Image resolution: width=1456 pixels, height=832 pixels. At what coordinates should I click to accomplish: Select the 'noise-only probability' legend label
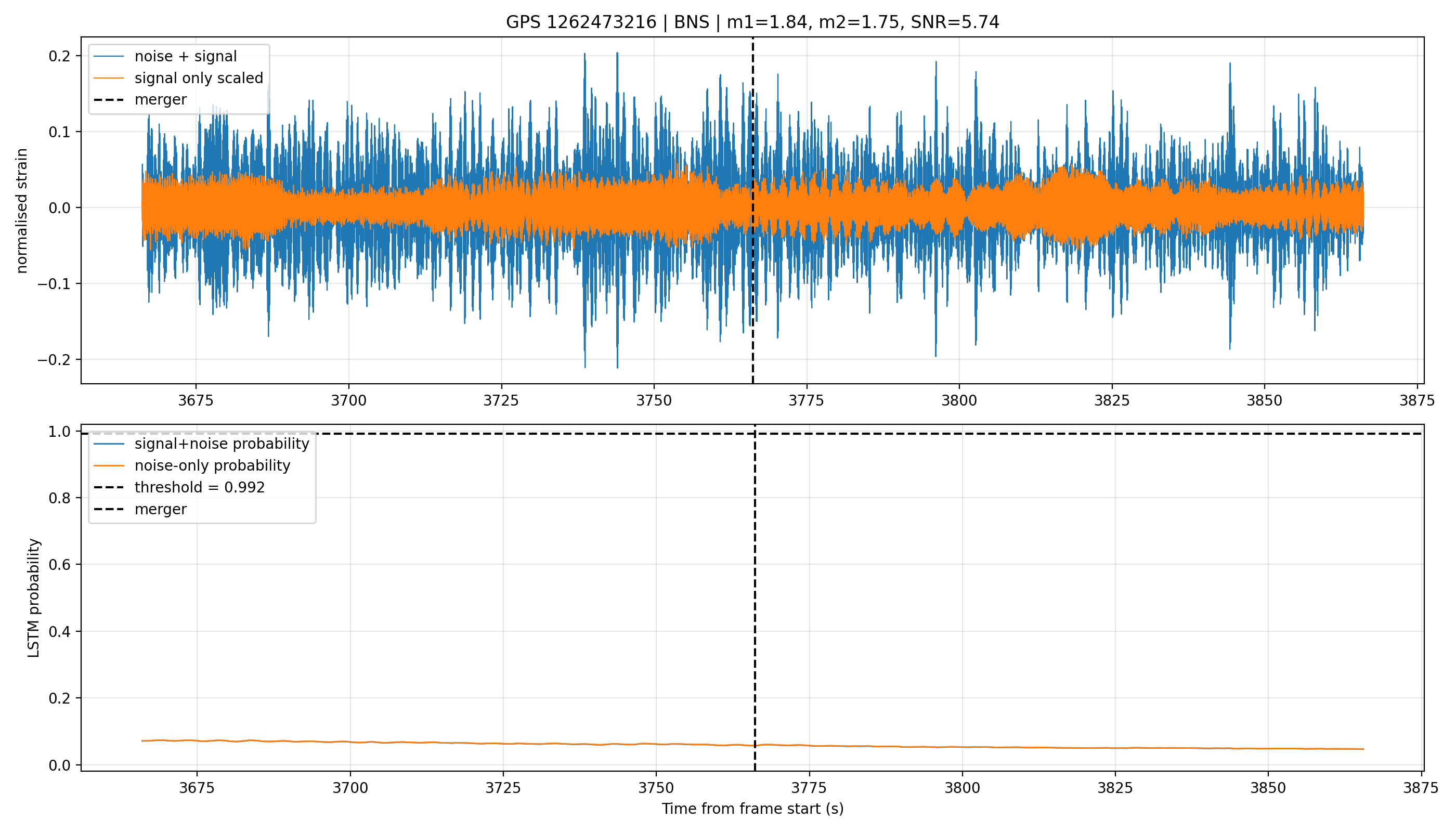(213, 466)
